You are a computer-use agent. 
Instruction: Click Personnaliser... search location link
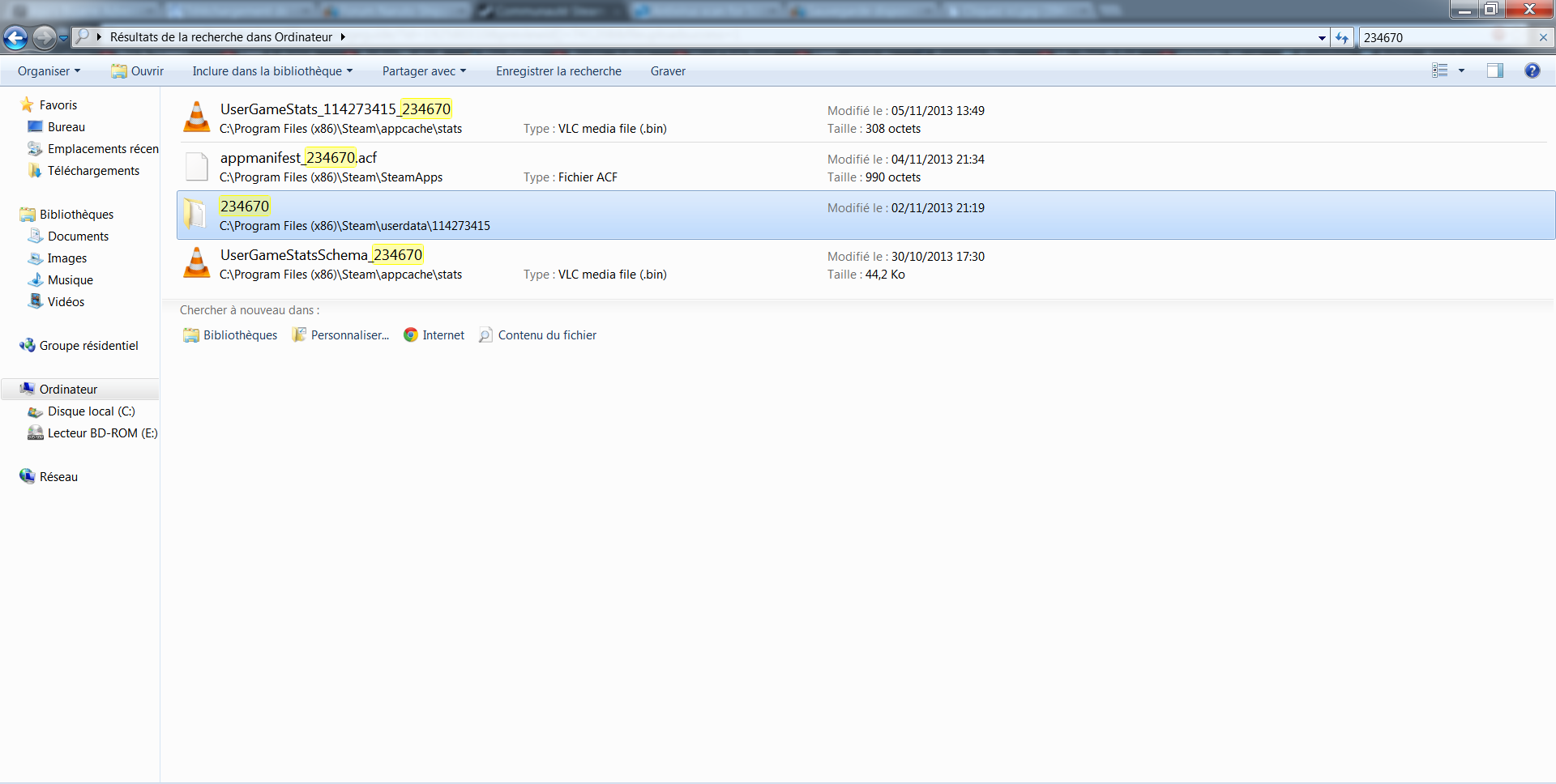click(x=340, y=335)
